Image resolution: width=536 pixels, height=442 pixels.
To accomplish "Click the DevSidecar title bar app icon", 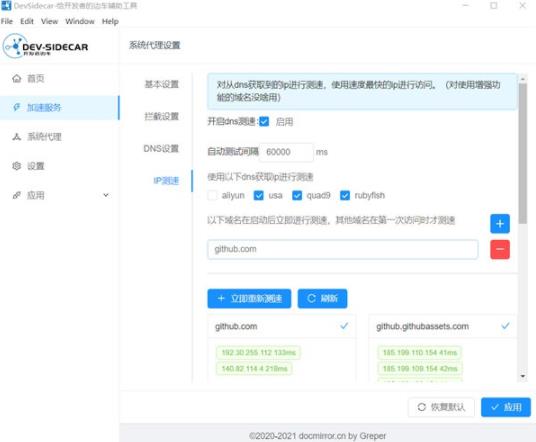I will coord(6,5).
